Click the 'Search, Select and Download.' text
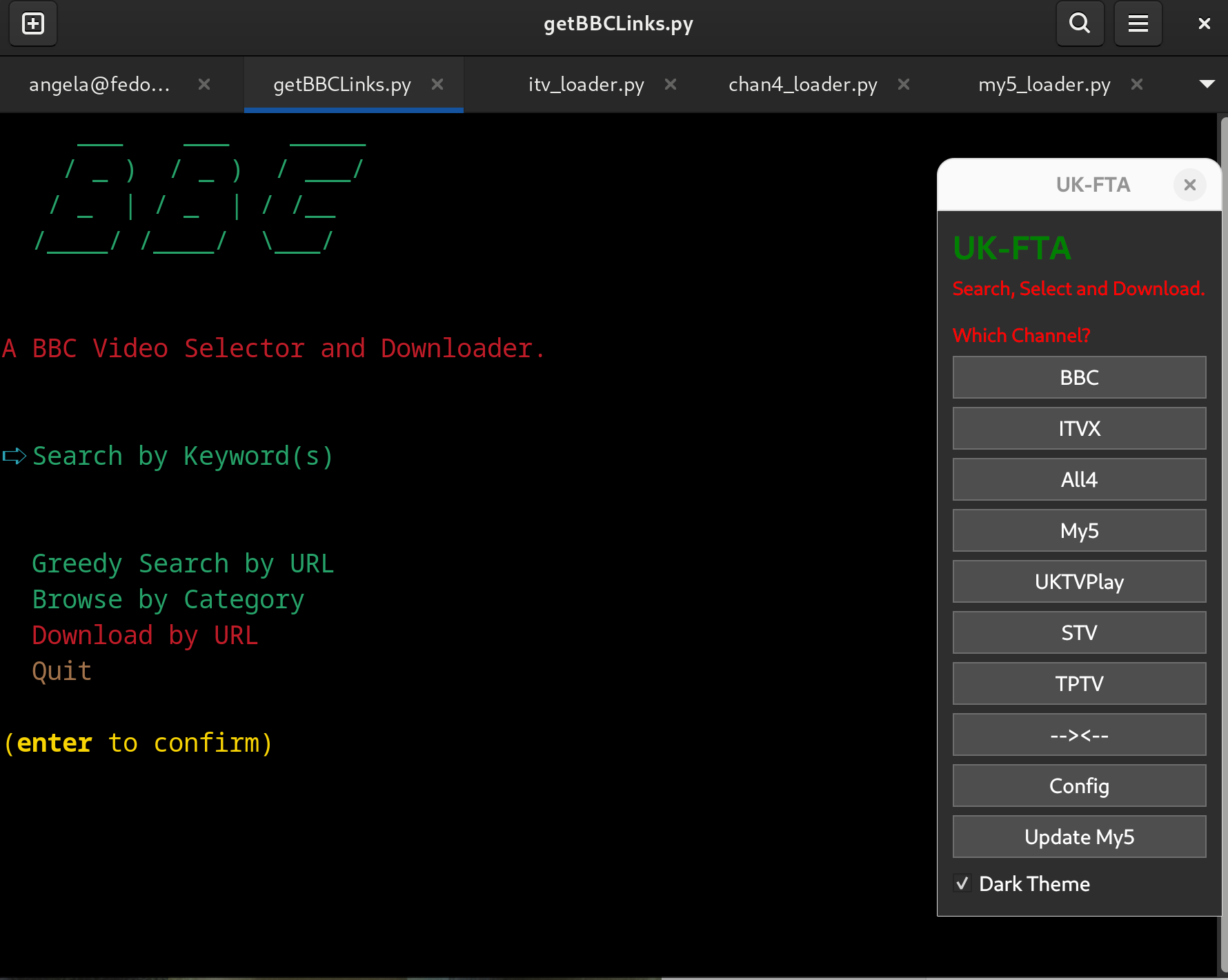 (1078, 288)
